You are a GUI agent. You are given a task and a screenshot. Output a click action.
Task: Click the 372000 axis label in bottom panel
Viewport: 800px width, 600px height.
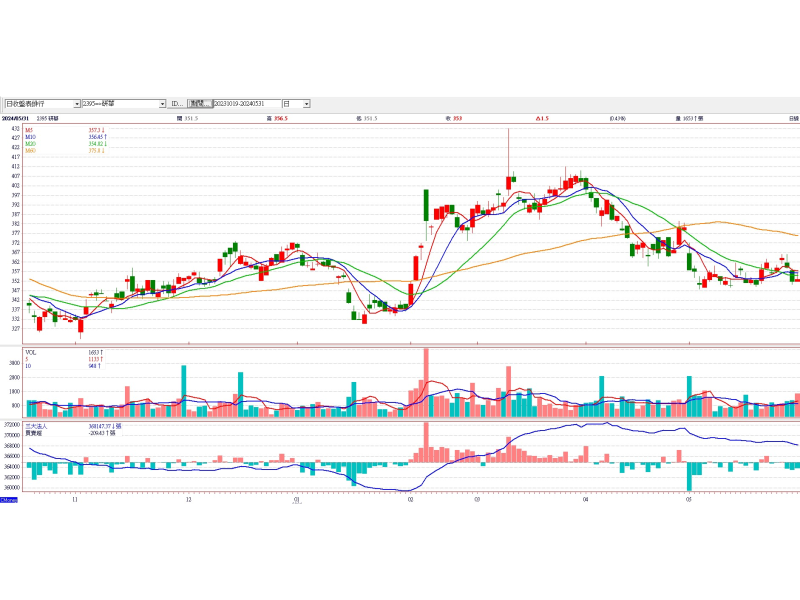coord(12,424)
